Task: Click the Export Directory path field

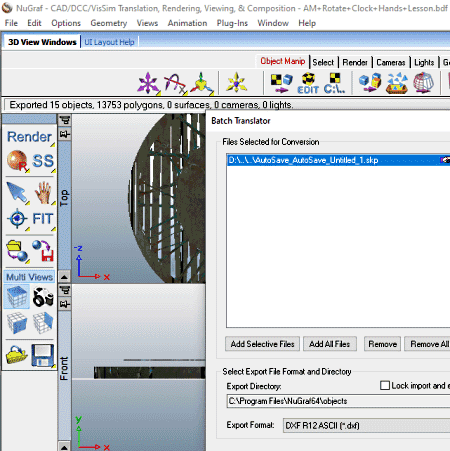Action: point(339,401)
